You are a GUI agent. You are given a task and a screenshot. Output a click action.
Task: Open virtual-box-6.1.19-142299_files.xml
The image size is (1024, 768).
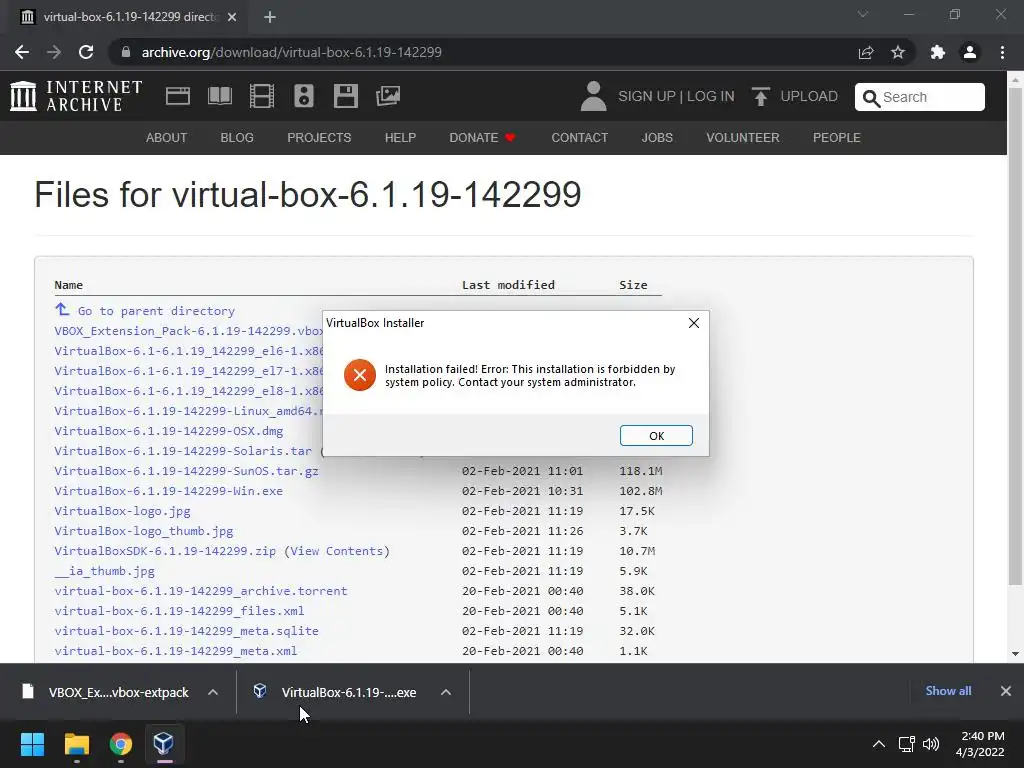(x=179, y=611)
